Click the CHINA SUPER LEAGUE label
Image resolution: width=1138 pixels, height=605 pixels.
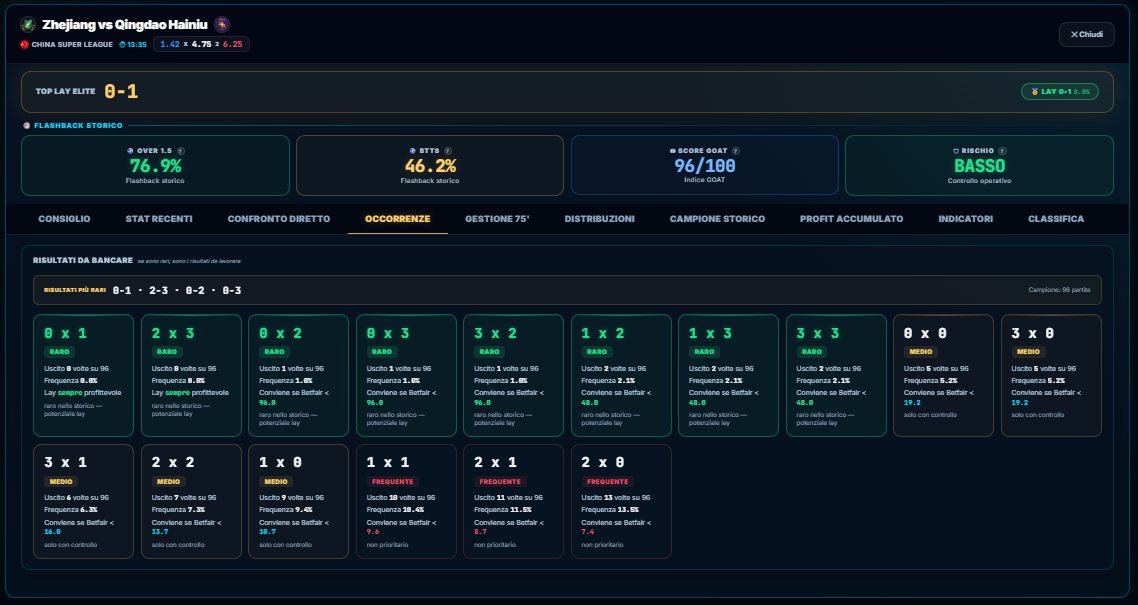point(72,44)
